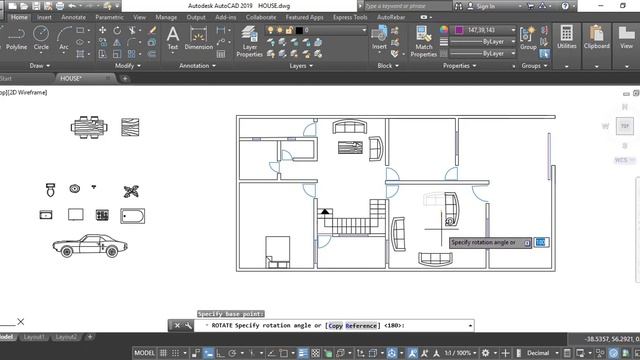This screenshot has height=360, width=640.
Task: Plot the drawing using printer icon
Action: pos(60,6)
